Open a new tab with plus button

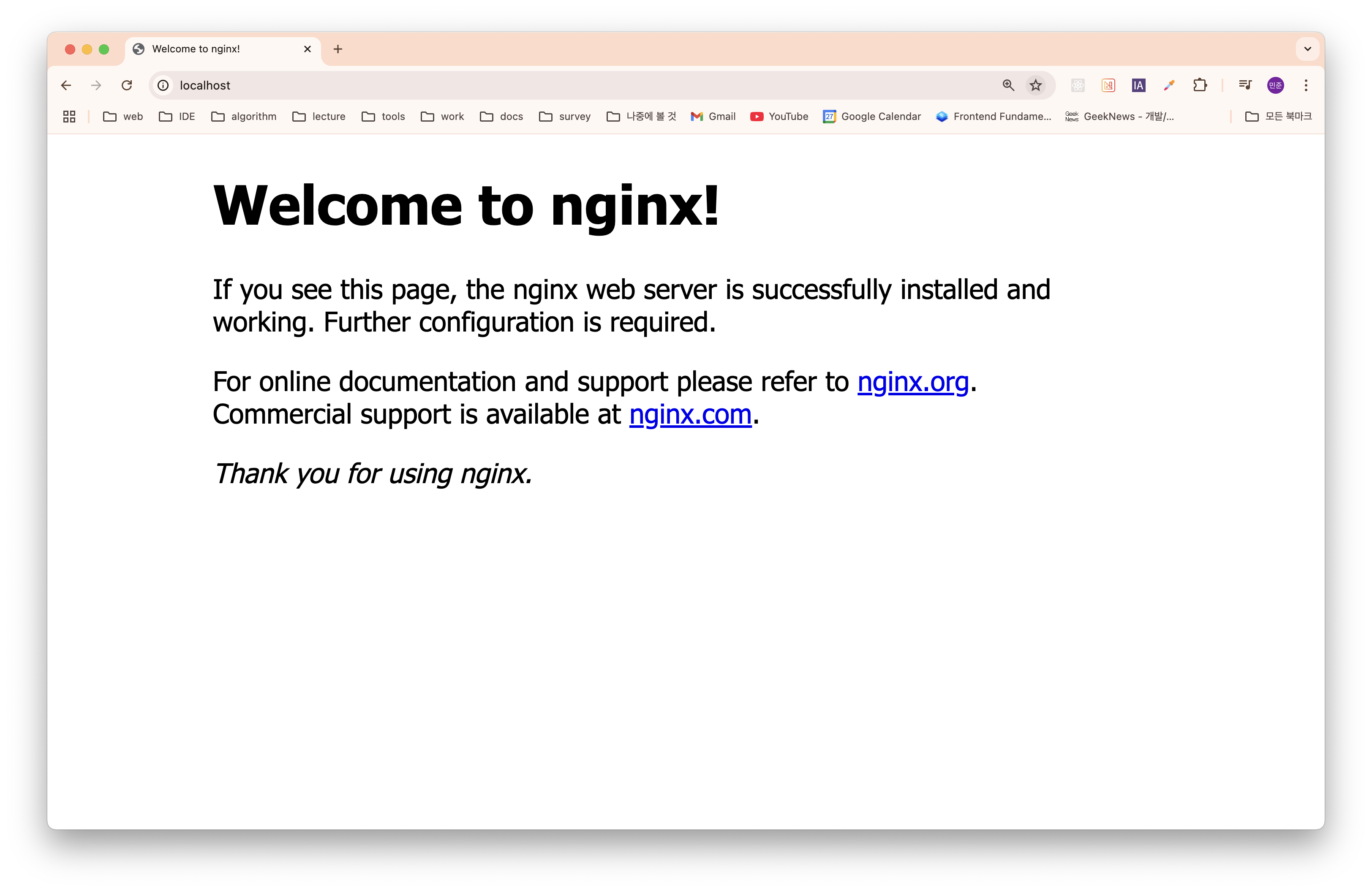point(338,49)
